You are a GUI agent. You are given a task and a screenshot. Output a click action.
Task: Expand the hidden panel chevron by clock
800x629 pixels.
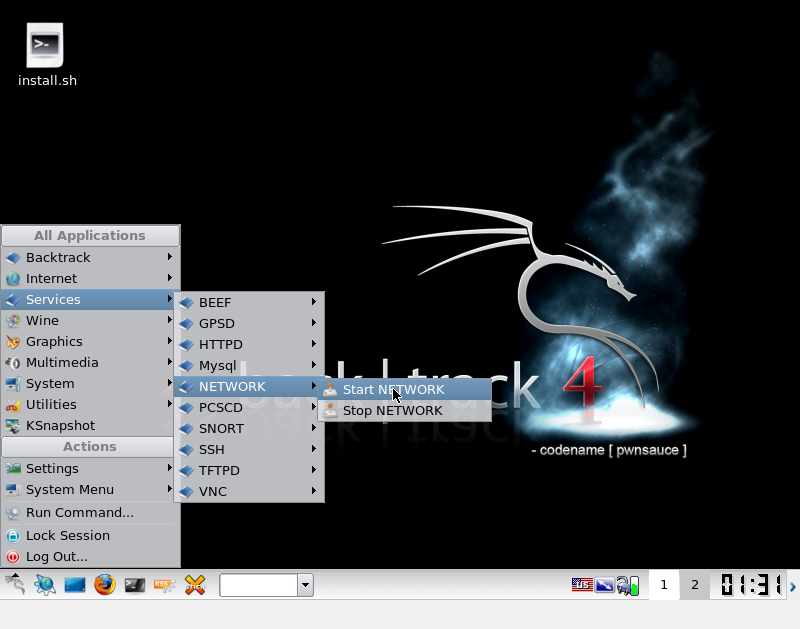[793, 587]
